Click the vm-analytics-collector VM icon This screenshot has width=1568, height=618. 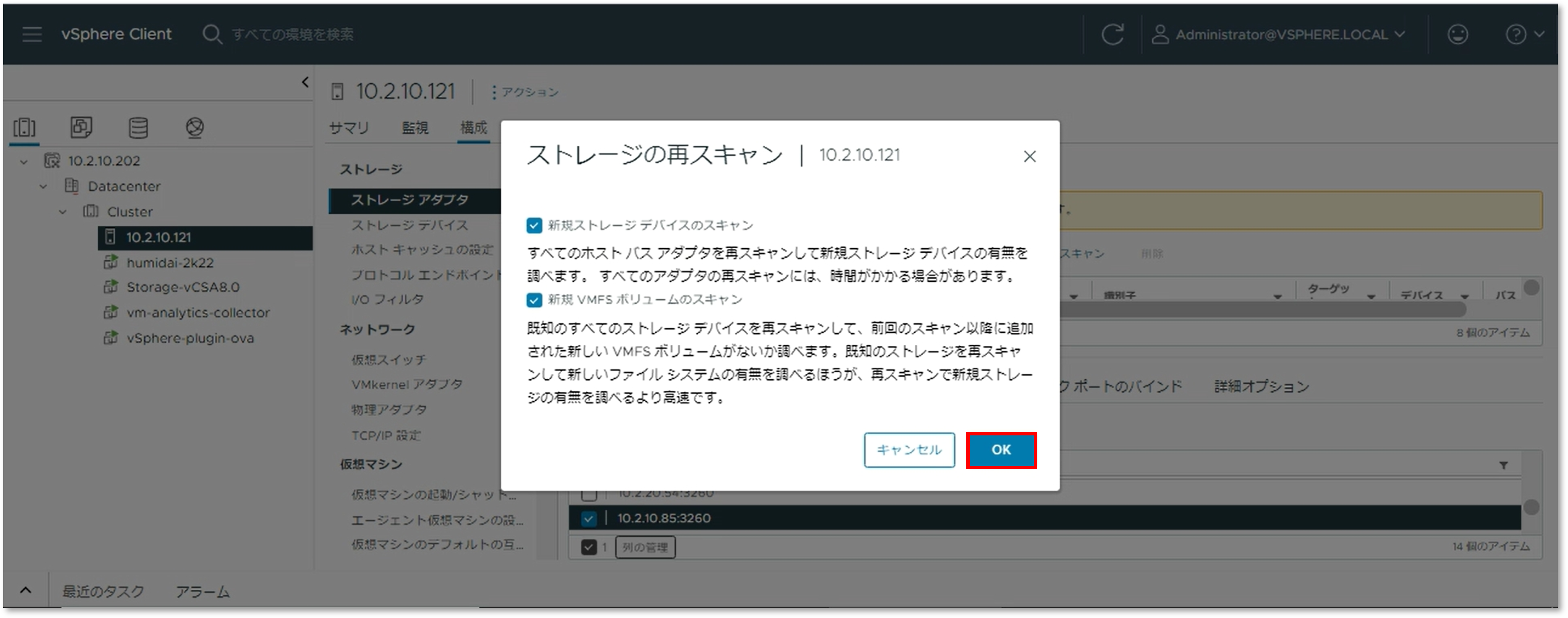110,312
